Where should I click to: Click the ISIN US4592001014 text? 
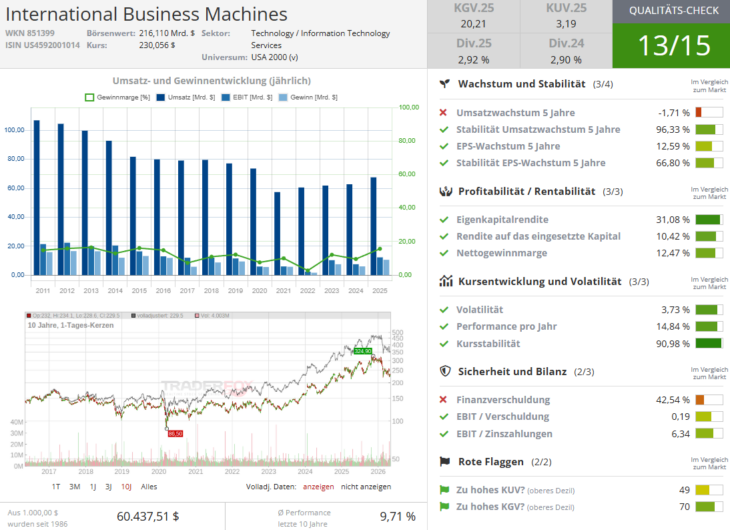pyautogui.click(x=42, y=45)
